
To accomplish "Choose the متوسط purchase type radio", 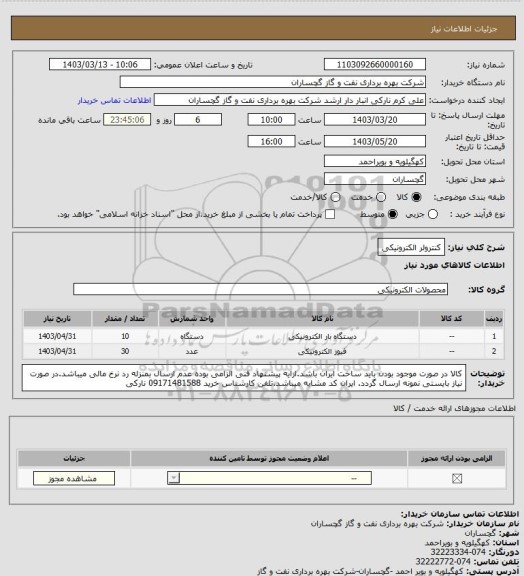I will (392, 214).
